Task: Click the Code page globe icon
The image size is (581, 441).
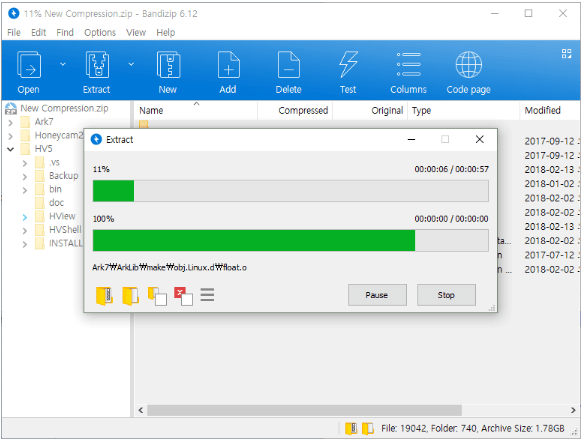Action: pos(468,65)
